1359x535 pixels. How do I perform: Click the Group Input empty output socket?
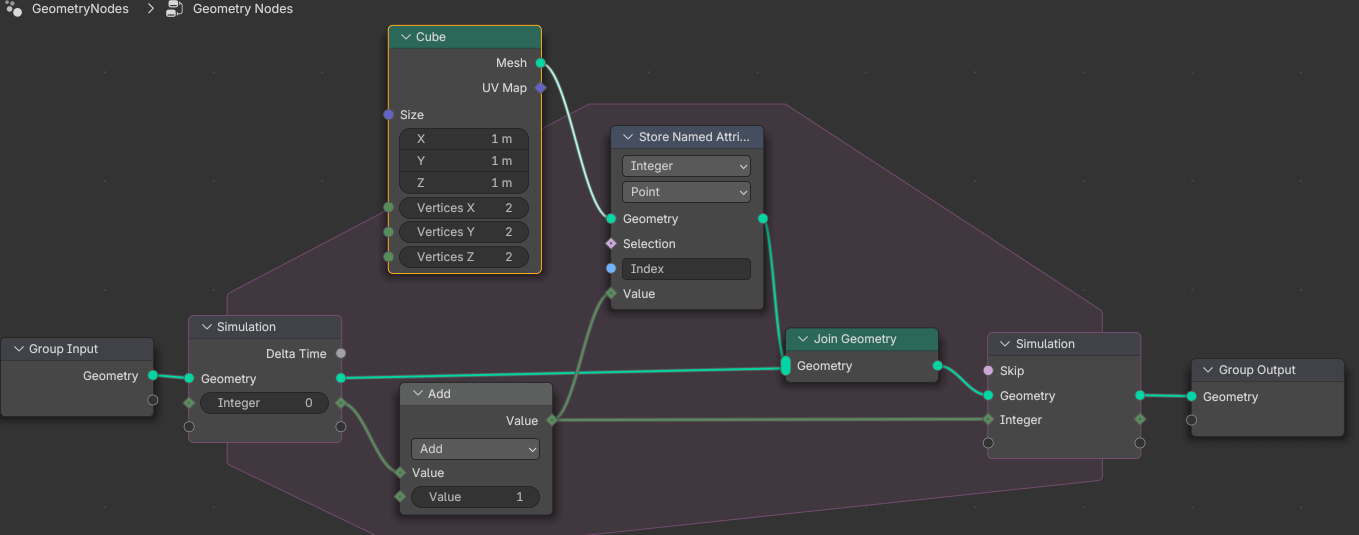[152, 401]
